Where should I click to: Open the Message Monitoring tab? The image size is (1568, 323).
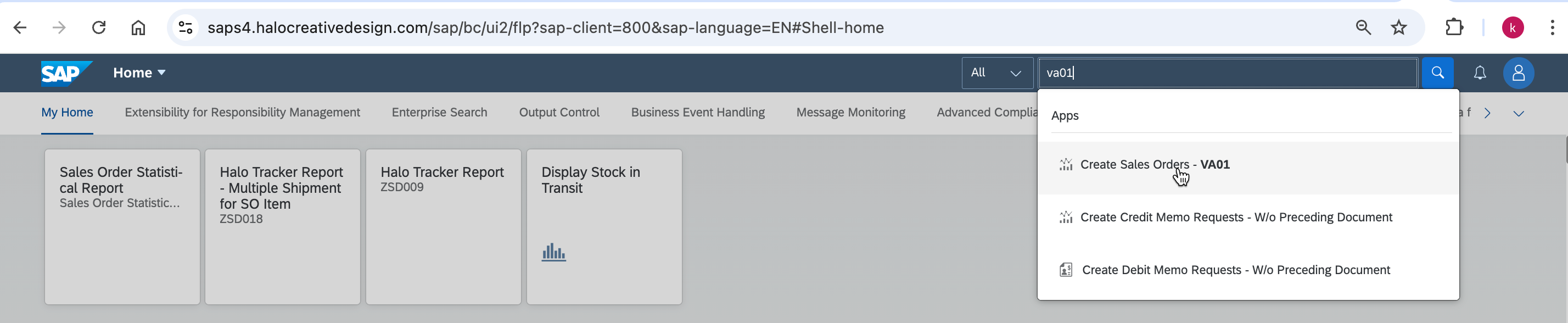[850, 113]
